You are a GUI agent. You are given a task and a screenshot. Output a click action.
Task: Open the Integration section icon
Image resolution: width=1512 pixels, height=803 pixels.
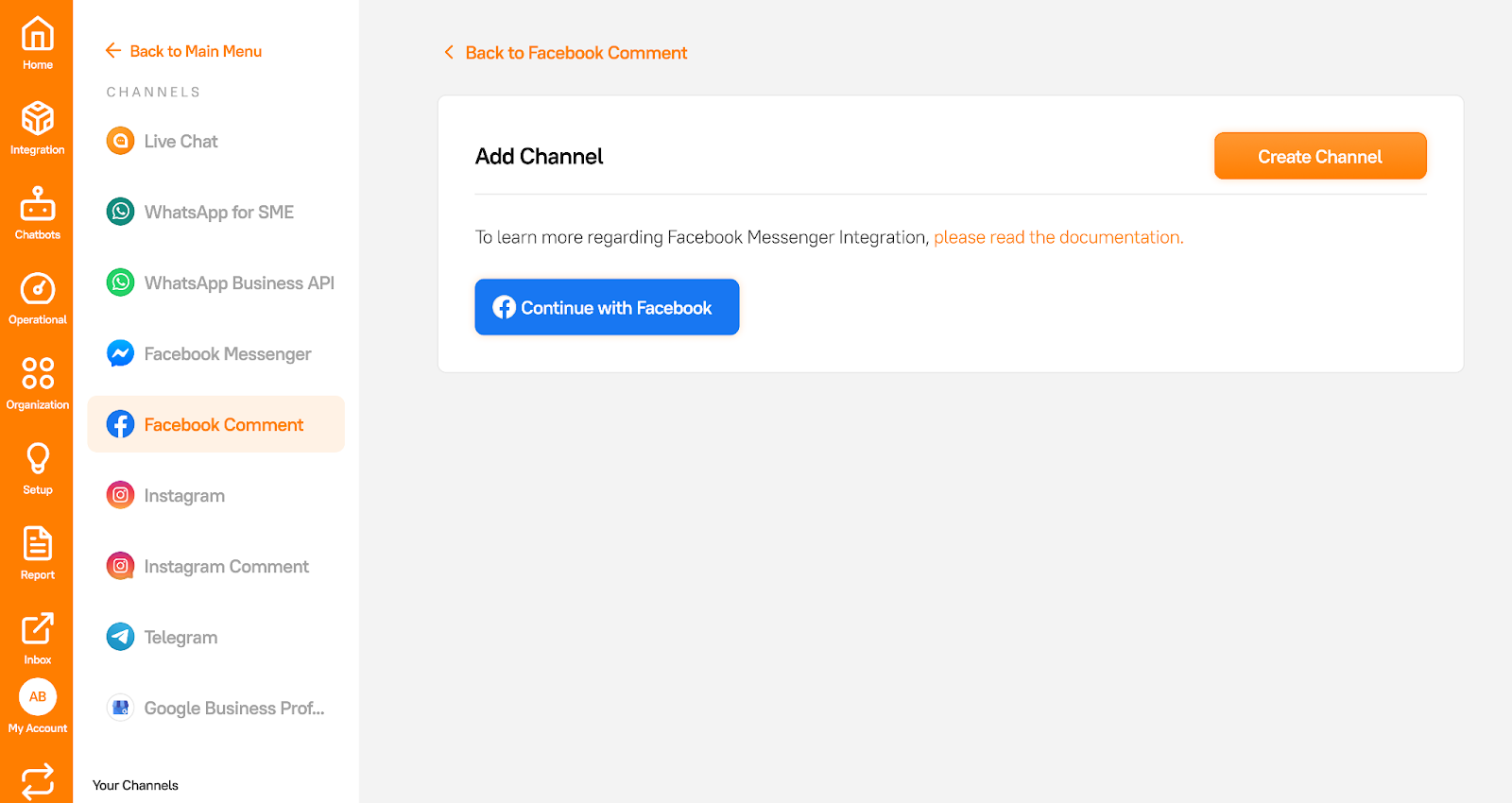click(x=38, y=118)
